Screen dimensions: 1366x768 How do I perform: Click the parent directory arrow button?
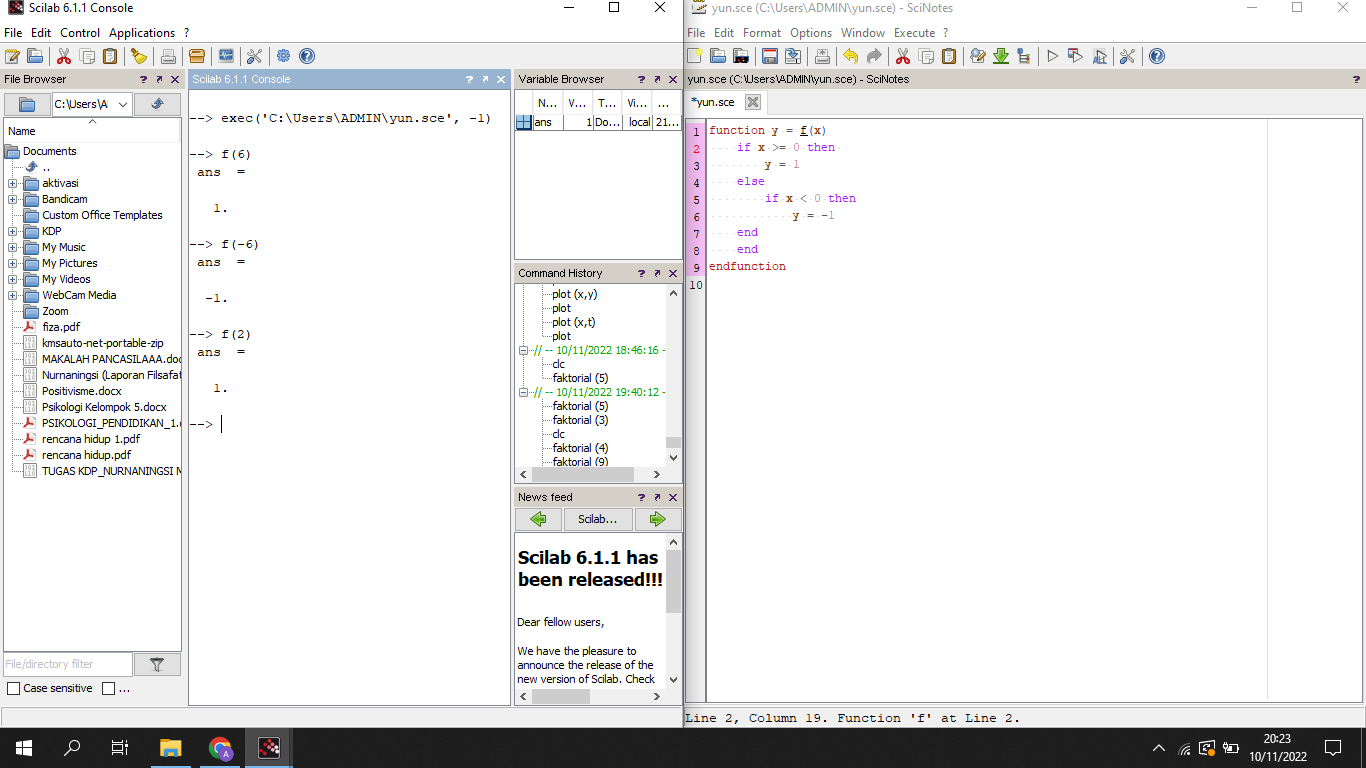(157, 104)
